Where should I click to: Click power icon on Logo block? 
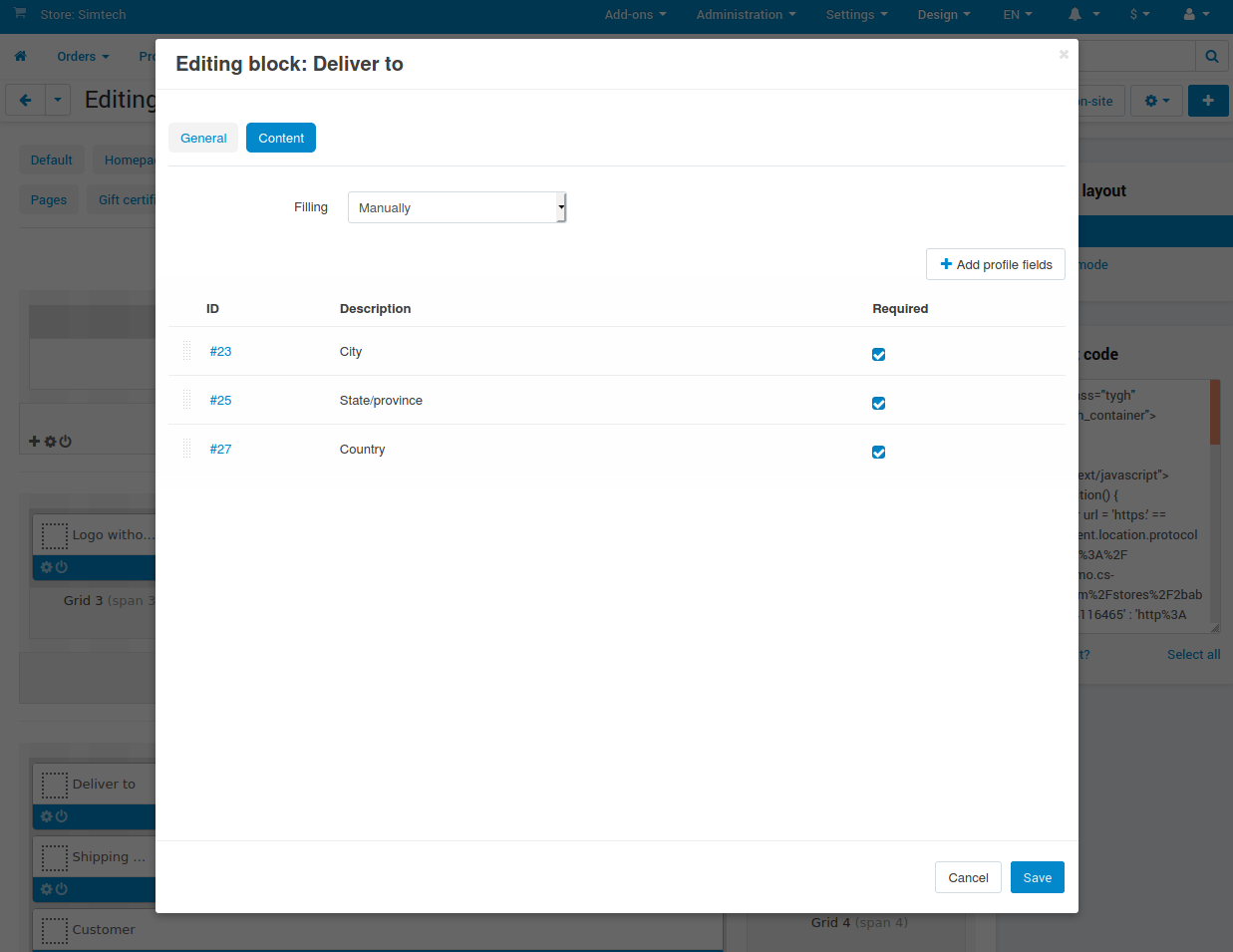click(x=62, y=567)
